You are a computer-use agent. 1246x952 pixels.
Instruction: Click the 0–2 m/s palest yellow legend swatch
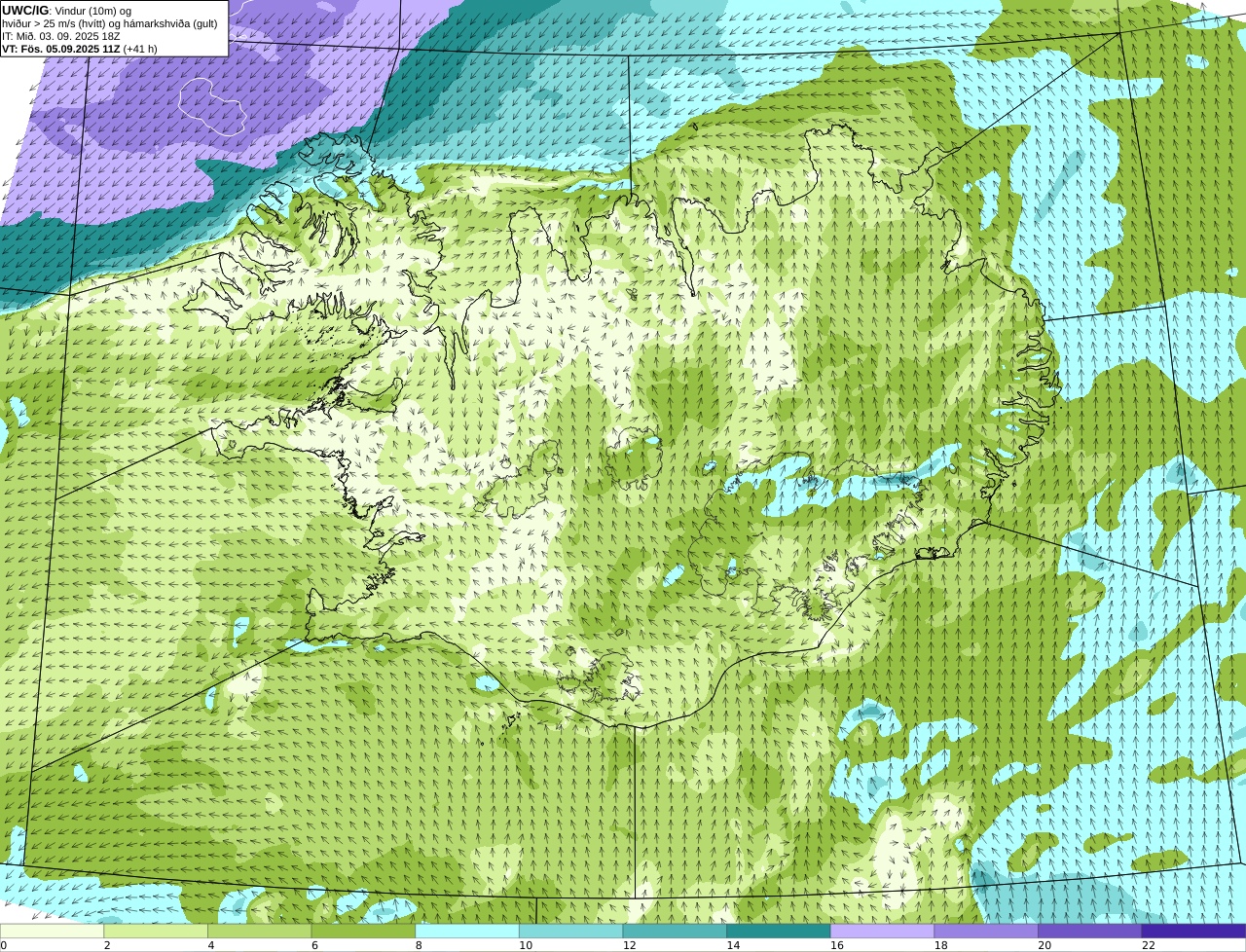pos(52,932)
